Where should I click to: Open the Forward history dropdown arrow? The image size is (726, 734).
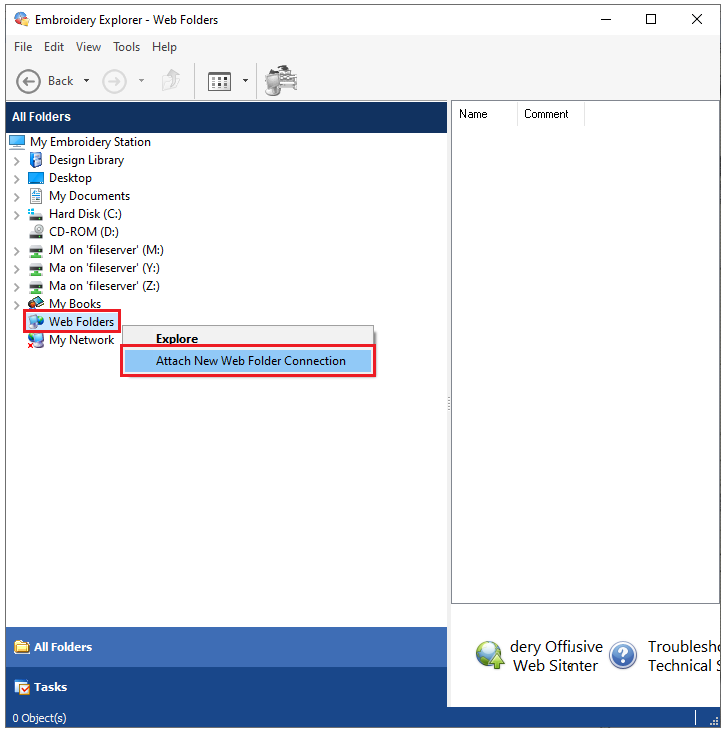click(141, 81)
